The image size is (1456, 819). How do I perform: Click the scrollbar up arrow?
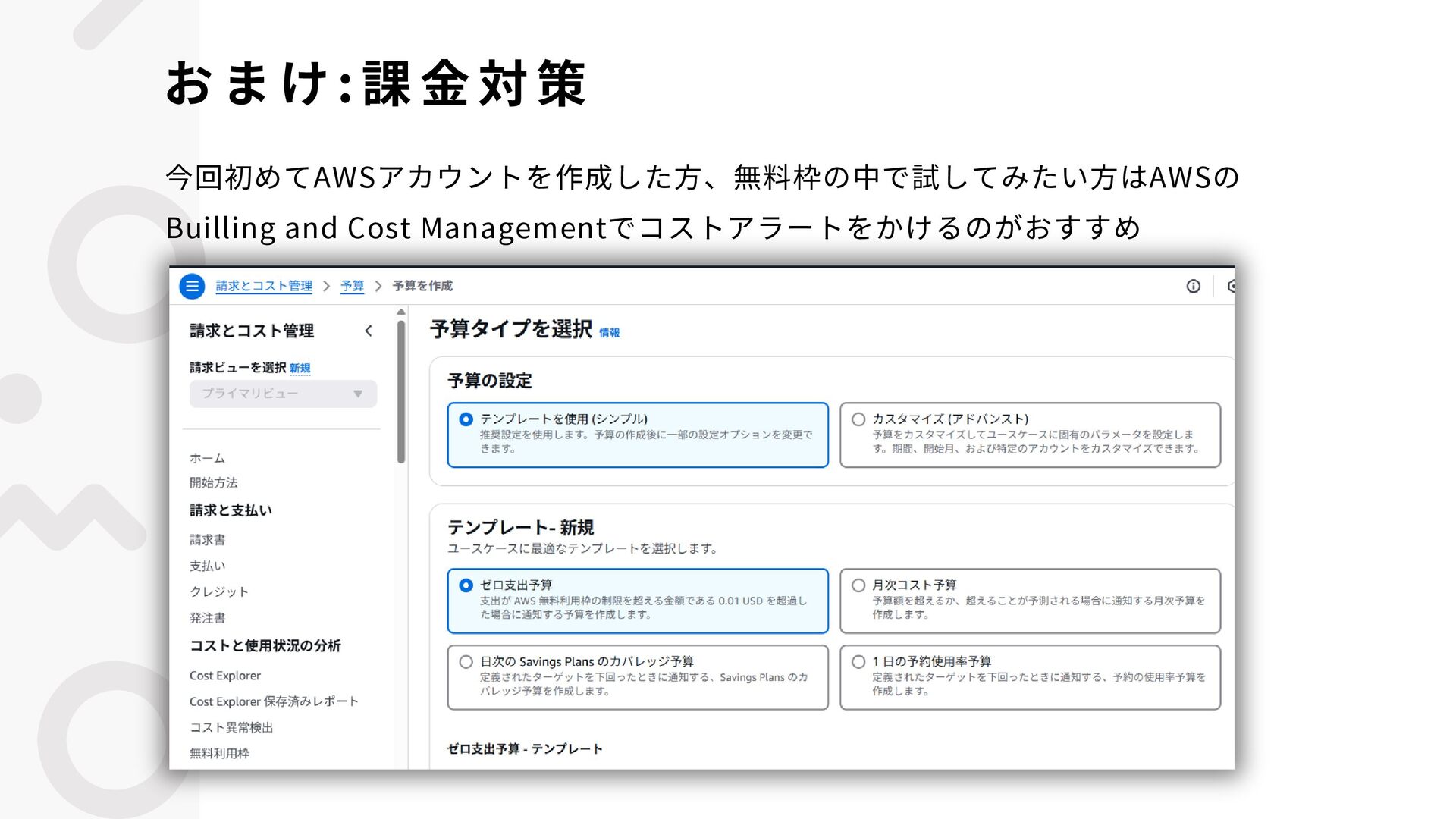point(401,312)
